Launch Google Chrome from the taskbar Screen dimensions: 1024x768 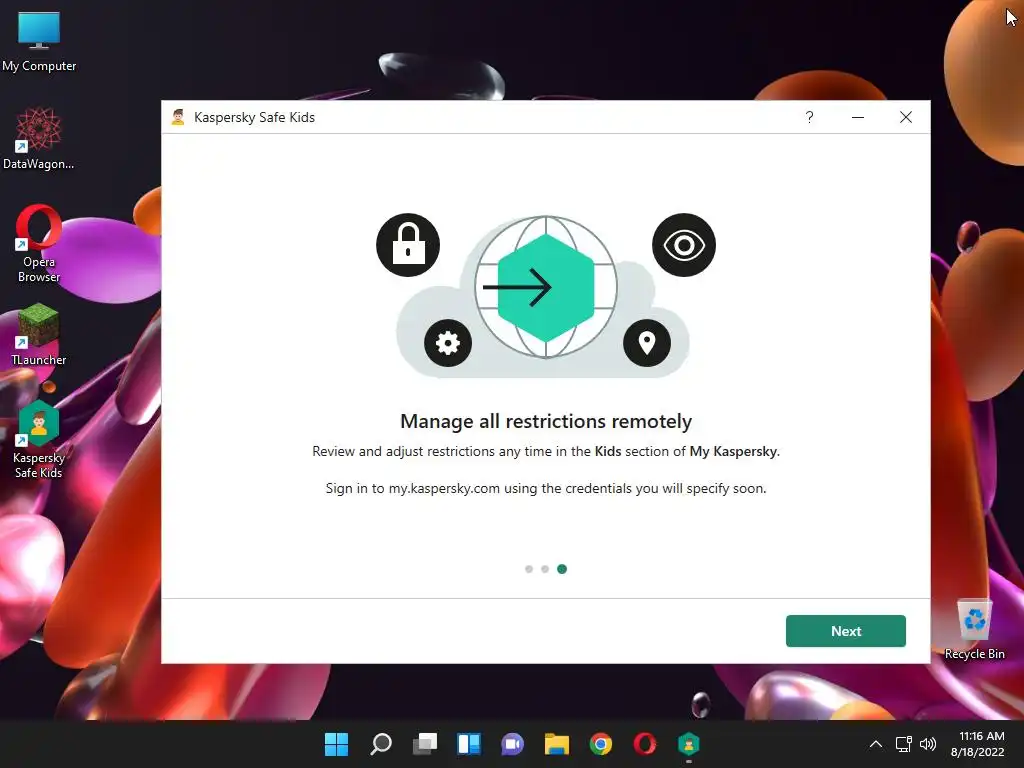(x=601, y=744)
